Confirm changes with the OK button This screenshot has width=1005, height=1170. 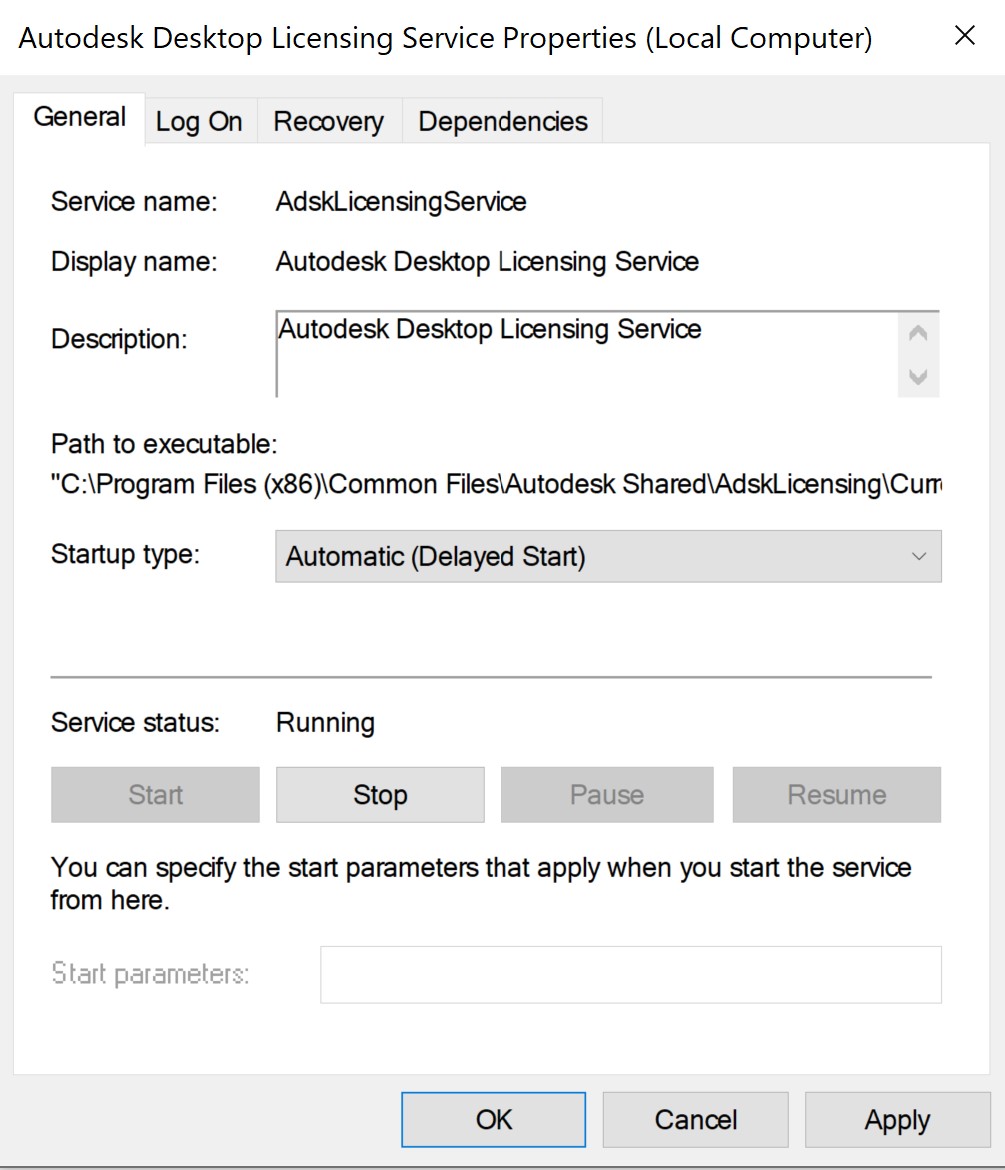pos(494,1119)
